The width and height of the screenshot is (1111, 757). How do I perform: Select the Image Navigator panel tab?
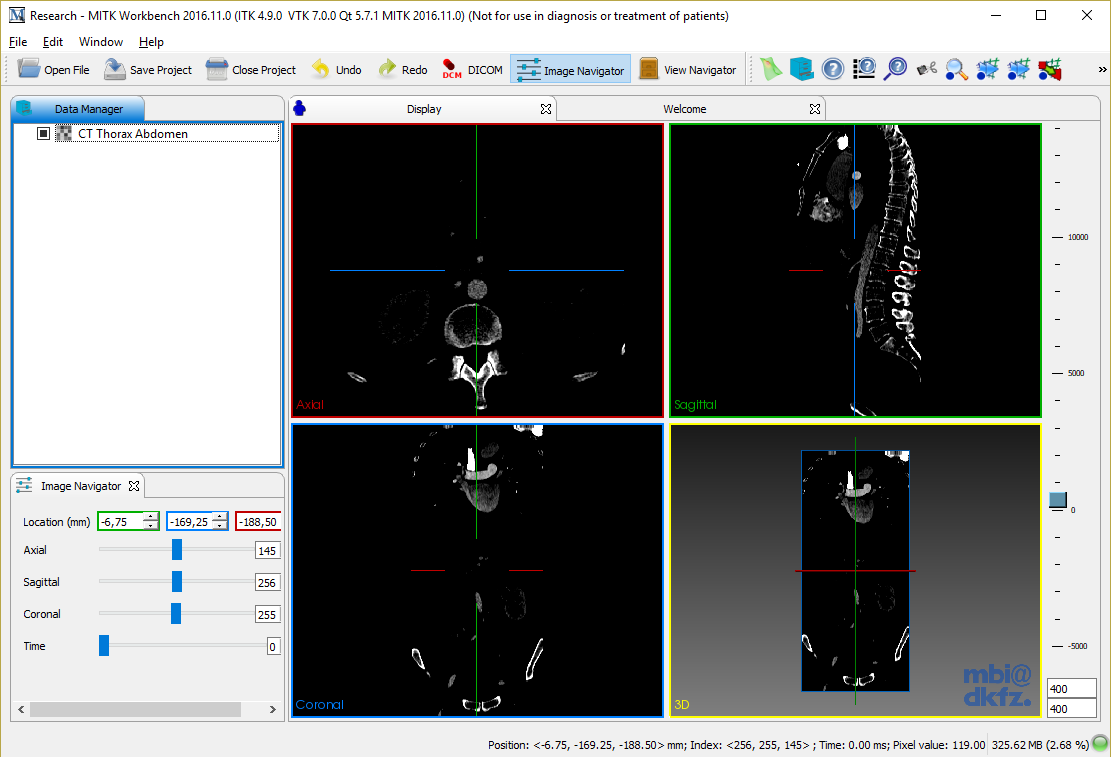pos(77,486)
